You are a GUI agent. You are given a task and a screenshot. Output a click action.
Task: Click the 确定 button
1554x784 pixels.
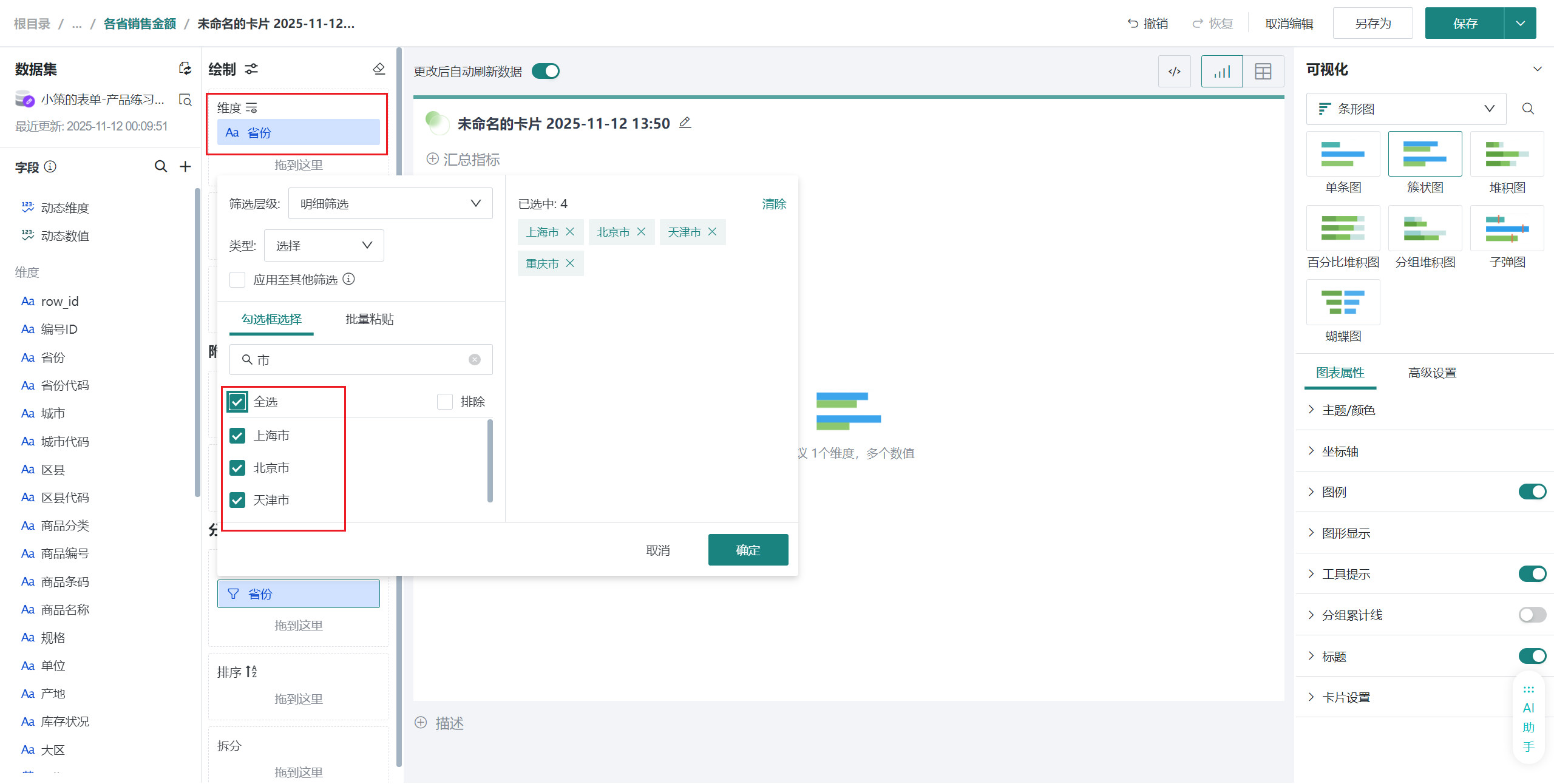748,550
